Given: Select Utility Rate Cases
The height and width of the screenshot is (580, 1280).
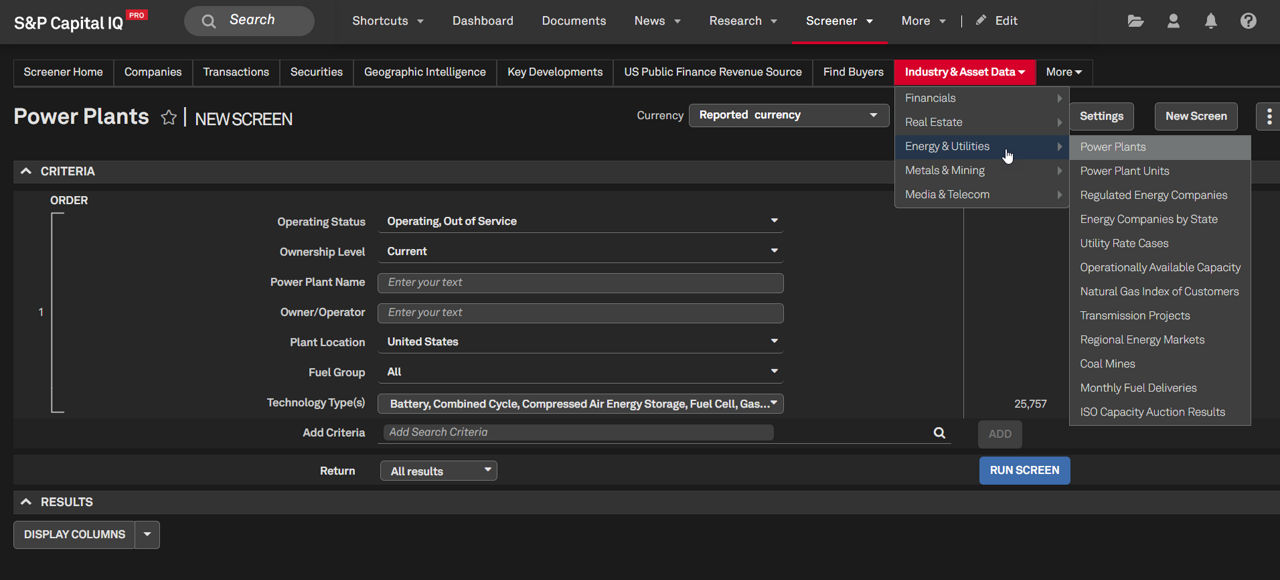Looking at the screenshot, I should pyautogui.click(x=1160, y=243).
